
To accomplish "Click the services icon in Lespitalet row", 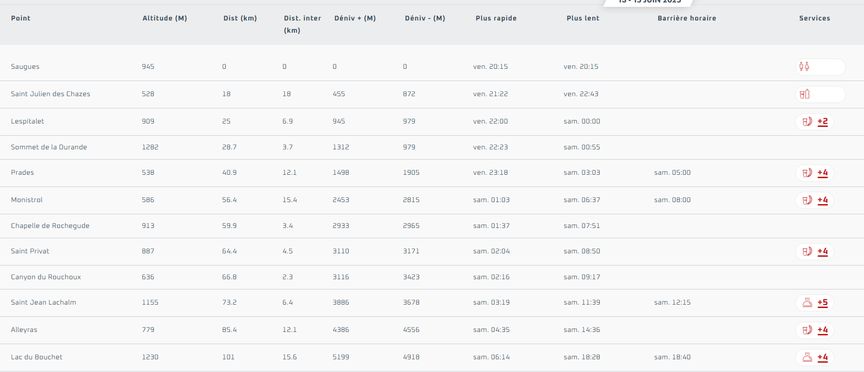I will click(x=807, y=122).
